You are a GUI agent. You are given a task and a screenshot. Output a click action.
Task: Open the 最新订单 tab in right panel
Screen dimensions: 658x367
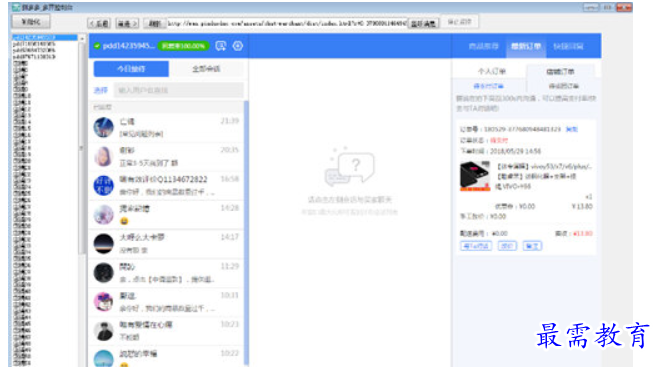tap(526, 46)
